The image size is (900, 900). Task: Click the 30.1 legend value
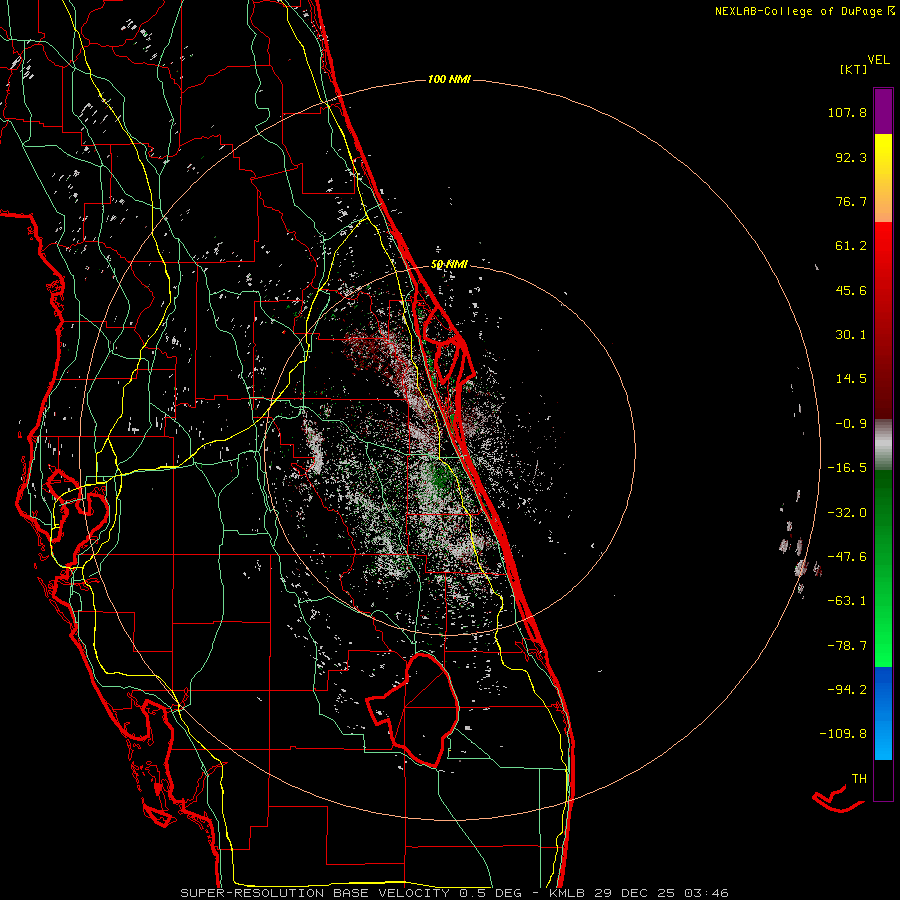click(851, 335)
